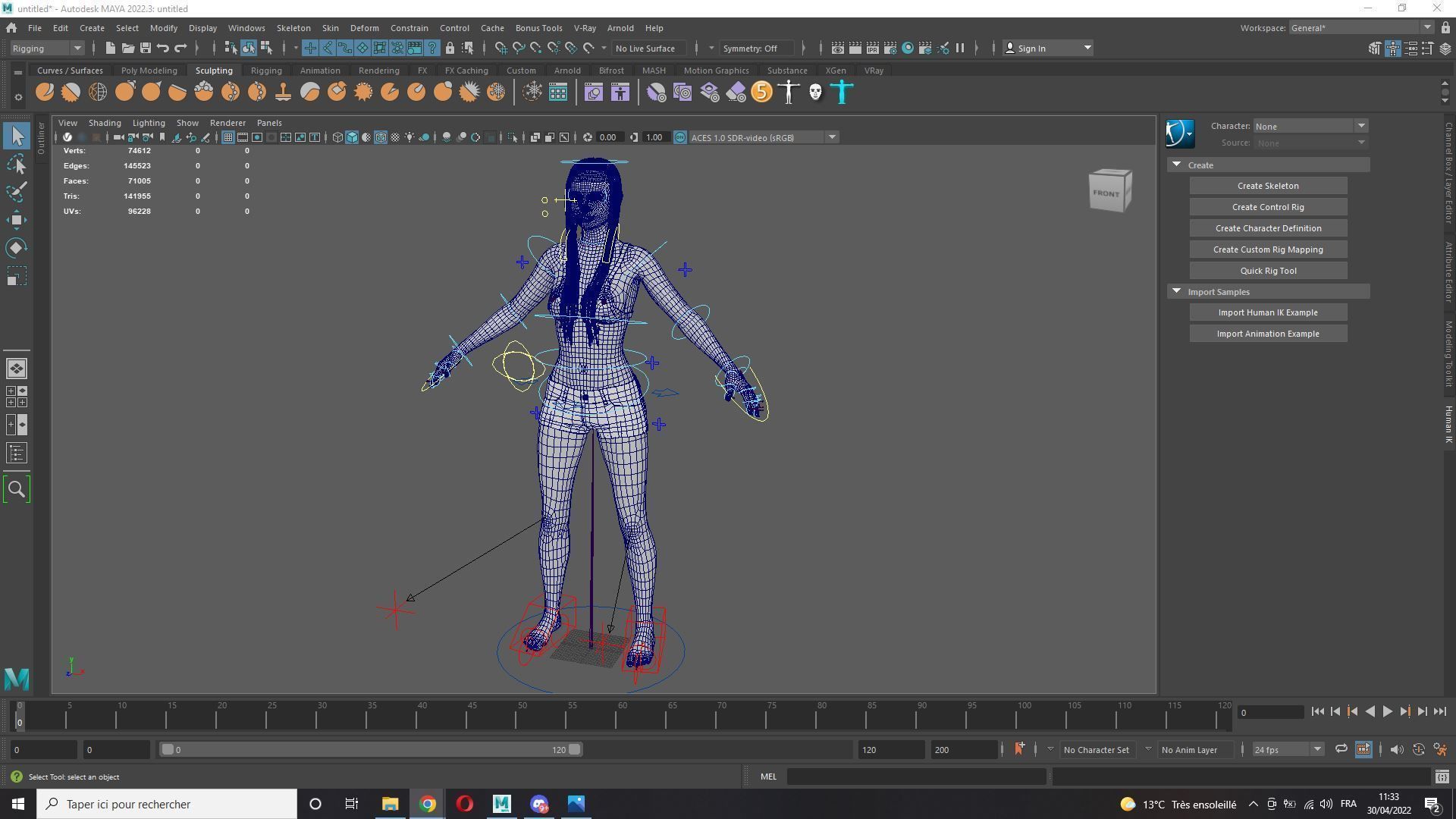Activate the Lasso select tool
Image resolution: width=1456 pixels, height=819 pixels.
click(17, 164)
